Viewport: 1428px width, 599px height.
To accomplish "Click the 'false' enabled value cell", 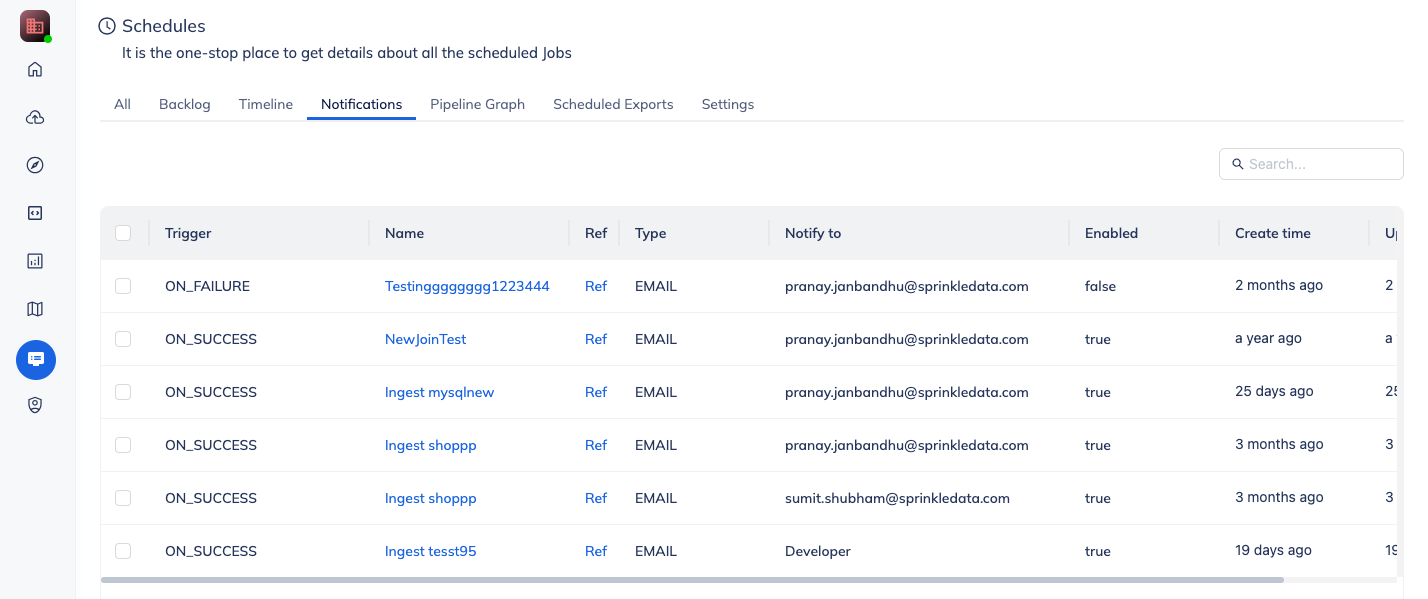I will coord(1100,286).
